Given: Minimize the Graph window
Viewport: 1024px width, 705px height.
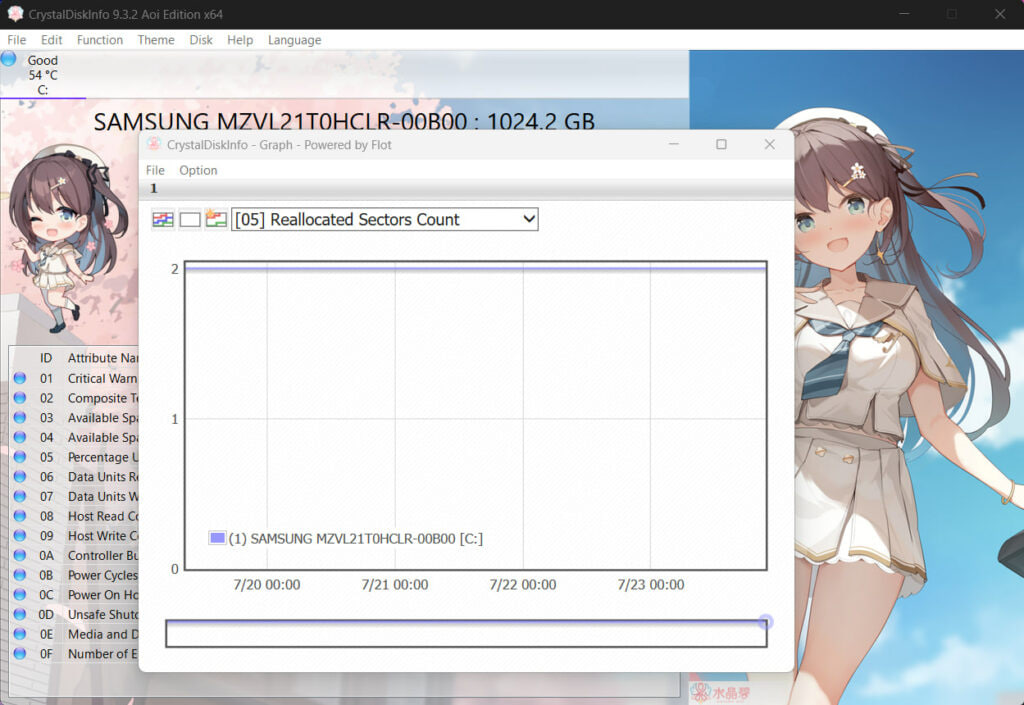Looking at the screenshot, I should click(x=673, y=144).
